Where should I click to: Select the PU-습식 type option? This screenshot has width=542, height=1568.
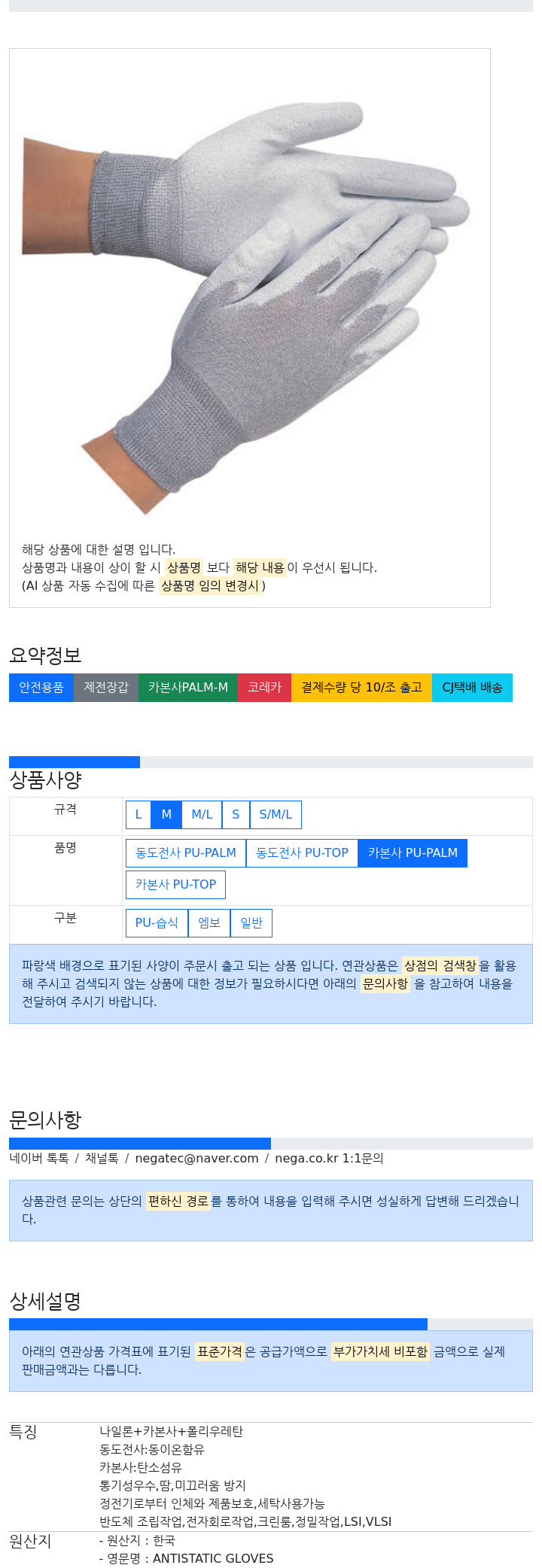(157, 923)
